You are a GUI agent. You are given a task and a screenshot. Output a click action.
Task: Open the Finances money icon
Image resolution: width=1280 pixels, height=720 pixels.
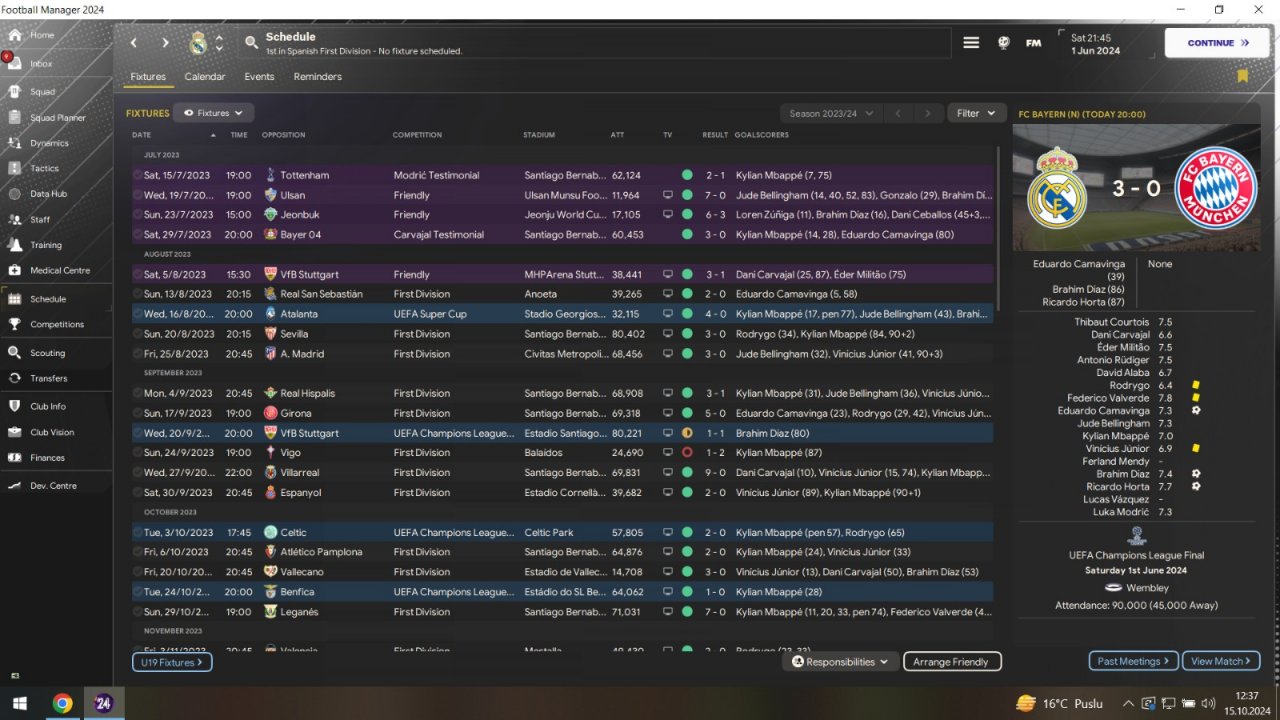coord(14,457)
